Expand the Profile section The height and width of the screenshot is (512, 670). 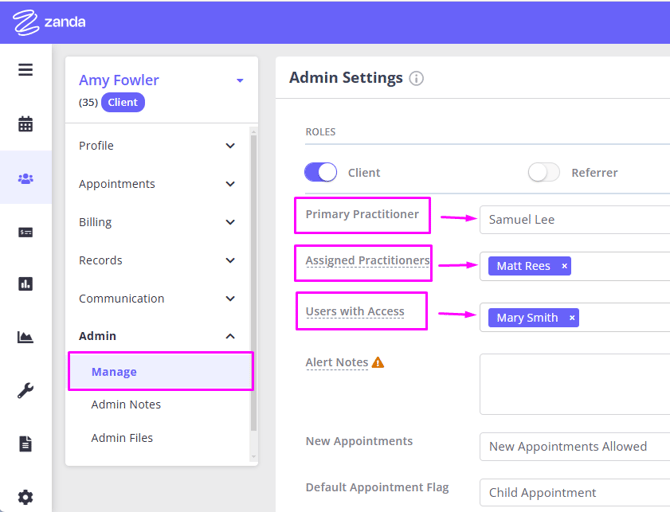click(230, 146)
